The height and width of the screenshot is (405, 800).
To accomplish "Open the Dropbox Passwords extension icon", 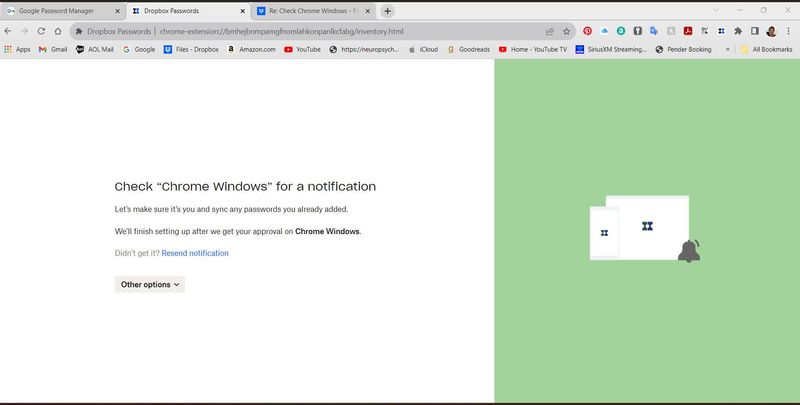I will pos(721,31).
